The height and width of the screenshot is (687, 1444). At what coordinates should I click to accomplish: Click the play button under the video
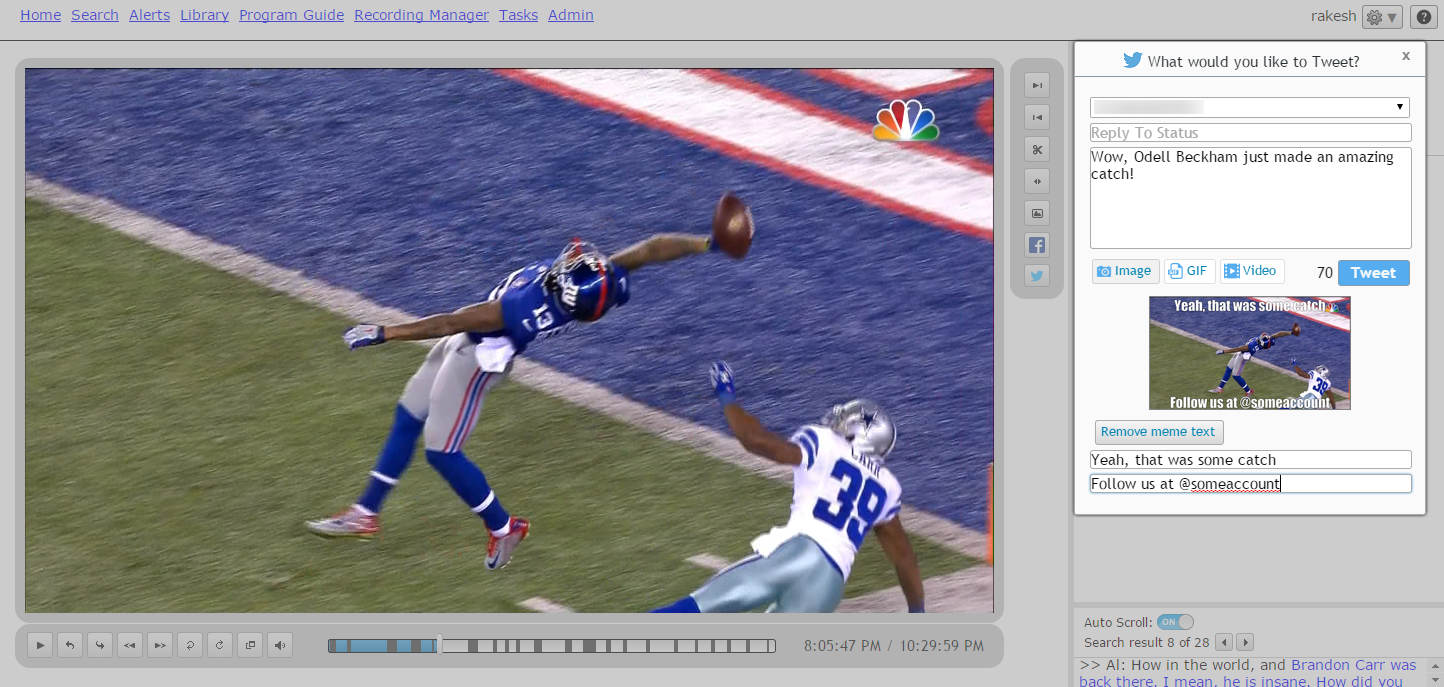pos(40,646)
